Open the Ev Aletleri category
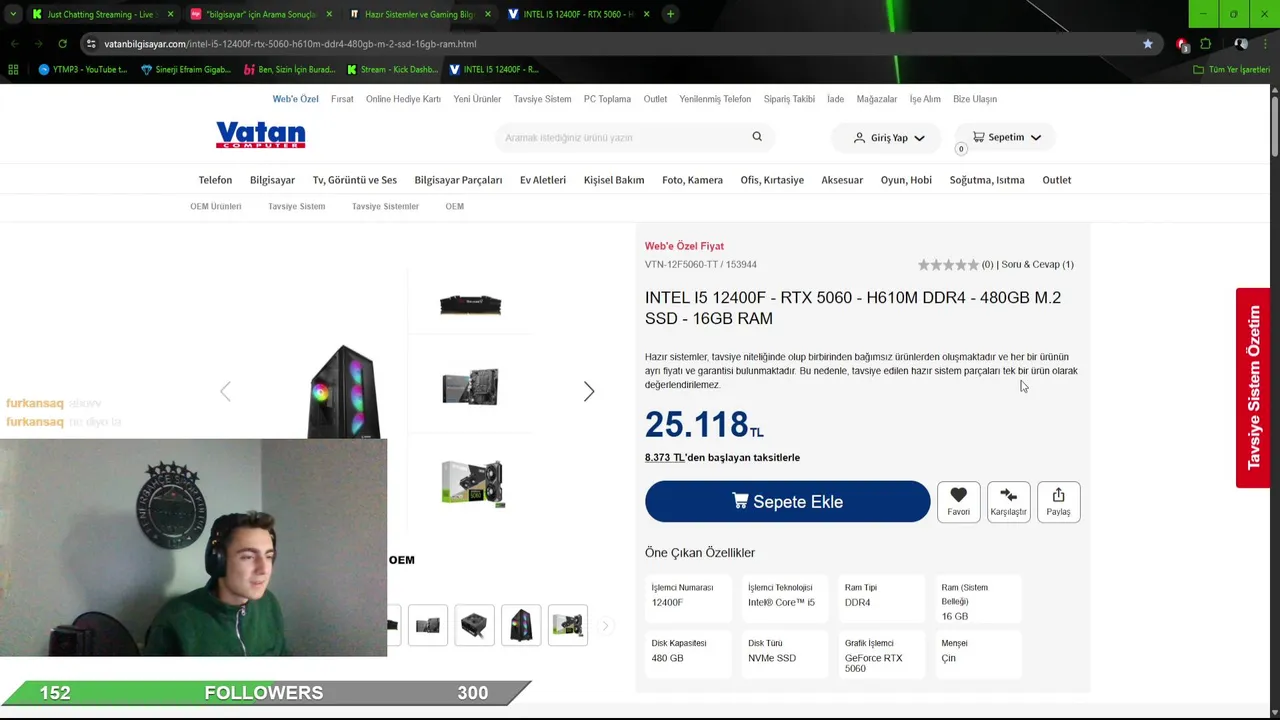 coord(543,180)
